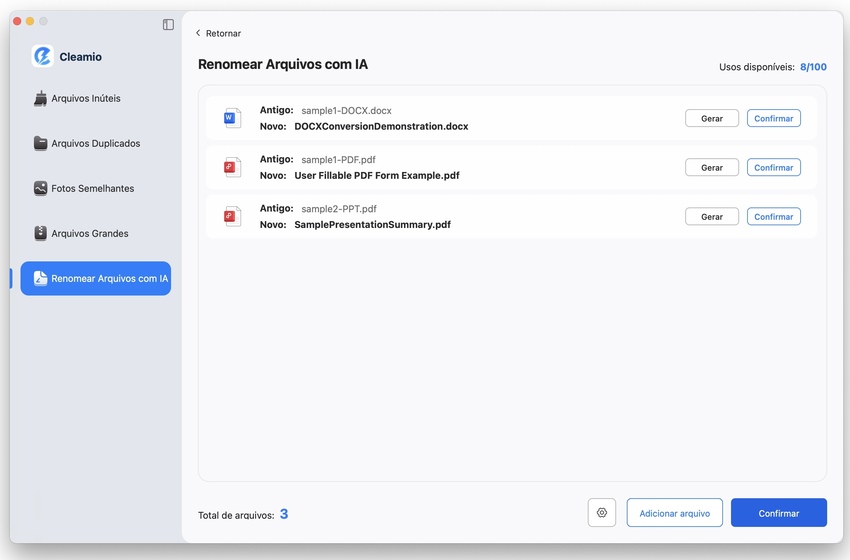The height and width of the screenshot is (560, 850).
Task: Click the Word icon for sample1-DOCX.docx
Action: pyautogui.click(x=232, y=118)
